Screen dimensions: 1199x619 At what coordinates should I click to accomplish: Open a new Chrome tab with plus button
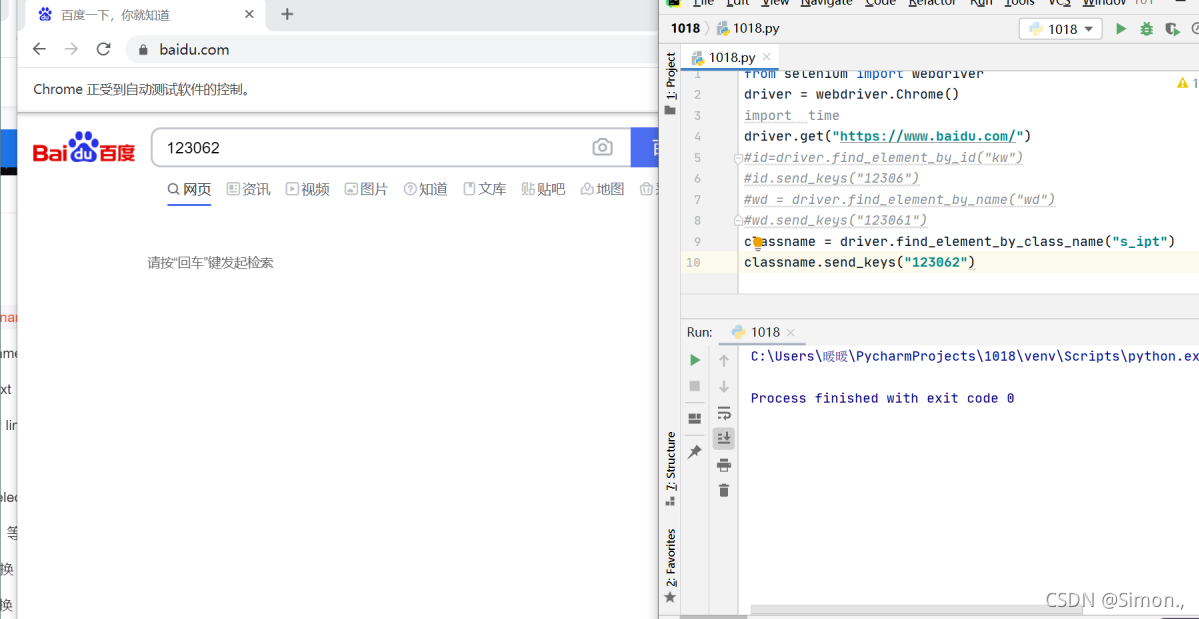tap(287, 14)
